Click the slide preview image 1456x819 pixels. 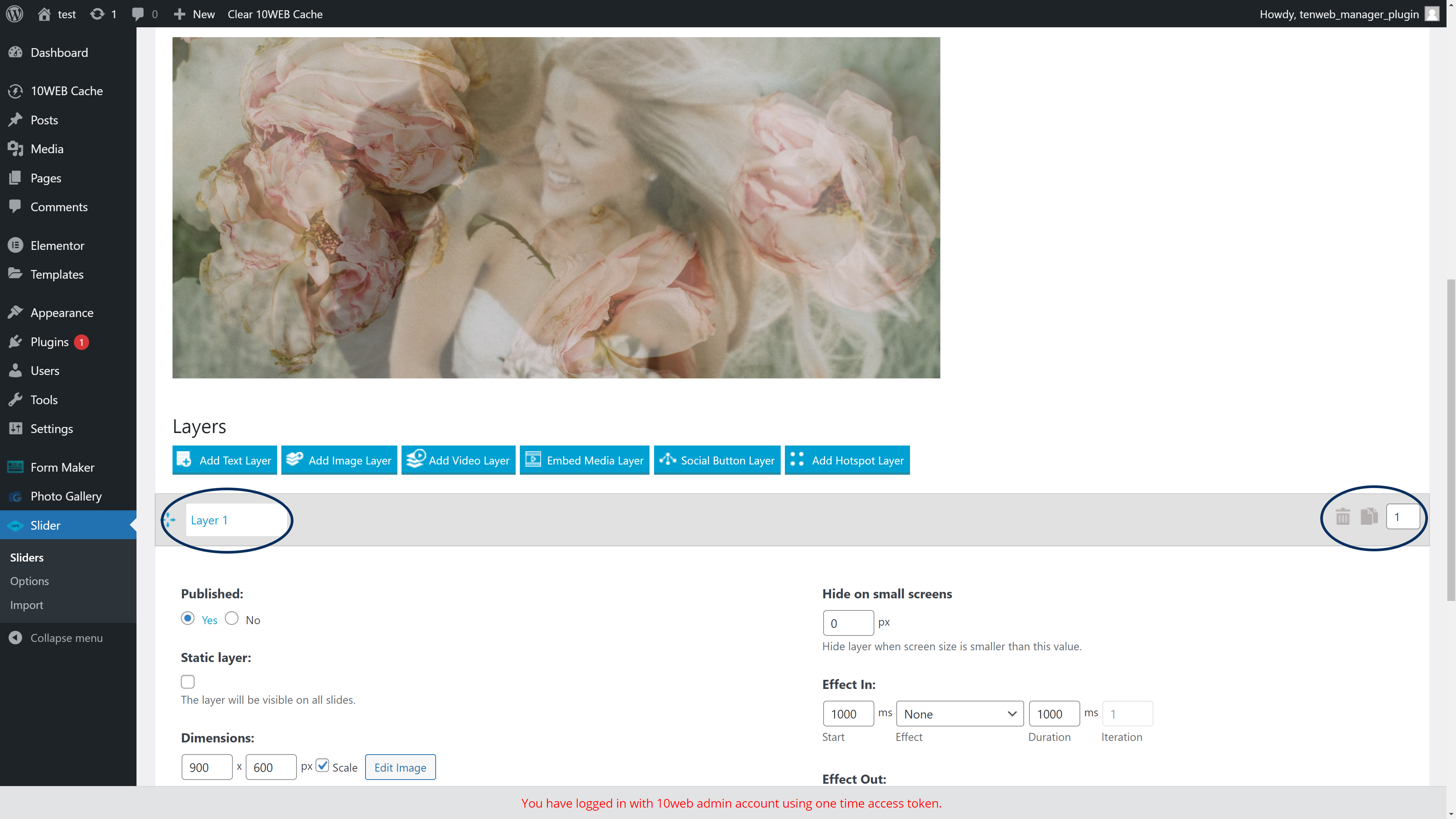coord(556,207)
